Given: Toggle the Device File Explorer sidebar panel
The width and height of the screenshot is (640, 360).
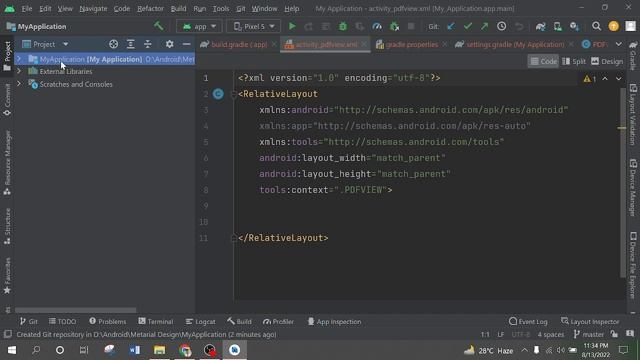Looking at the screenshot, I should (633, 265).
